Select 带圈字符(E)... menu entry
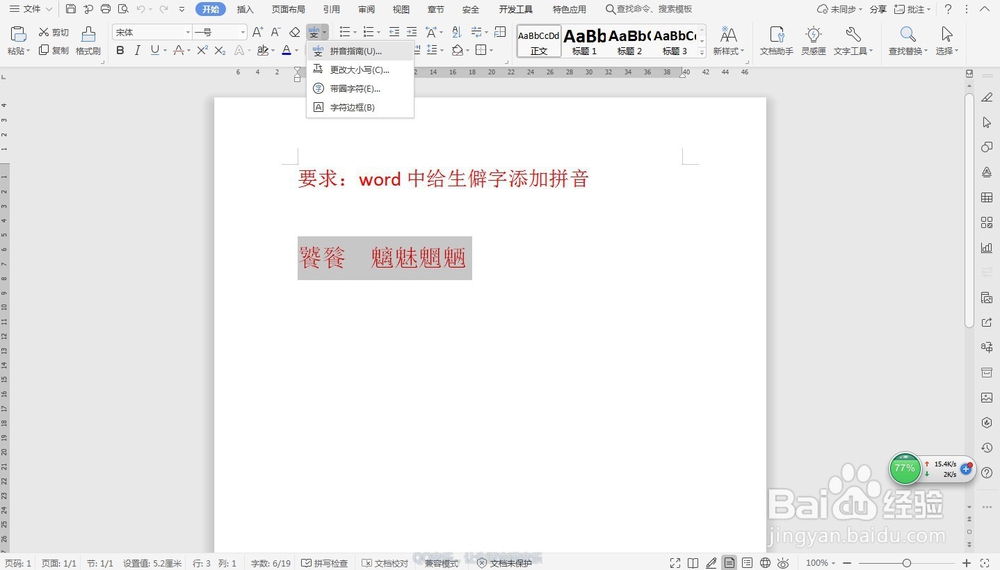The height and width of the screenshot is (570, 1000). tap(360, 89)
